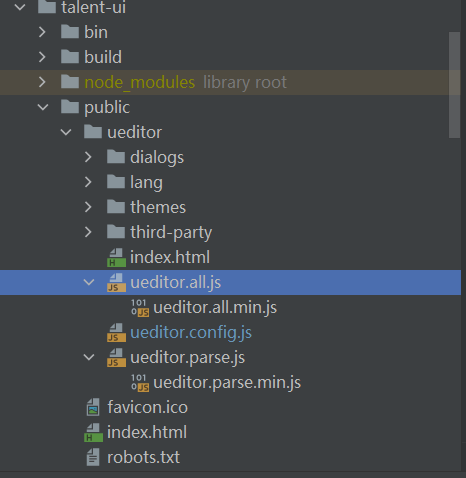Click JS file icon of ueditor.parse.js

116,358
